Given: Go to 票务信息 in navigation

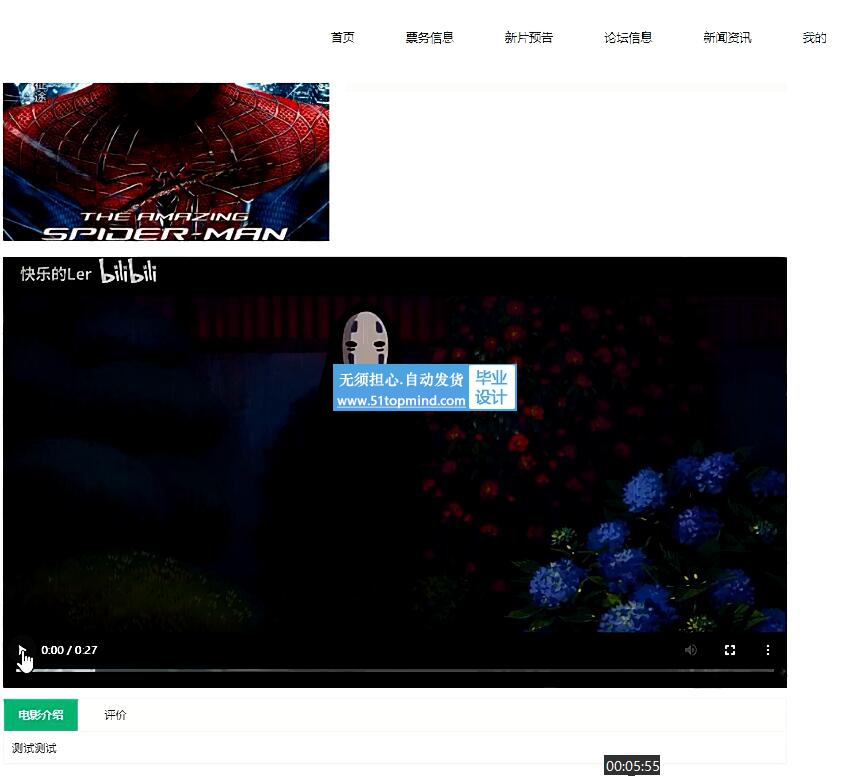Looking at the screenshot, I should tap(429, 37).
